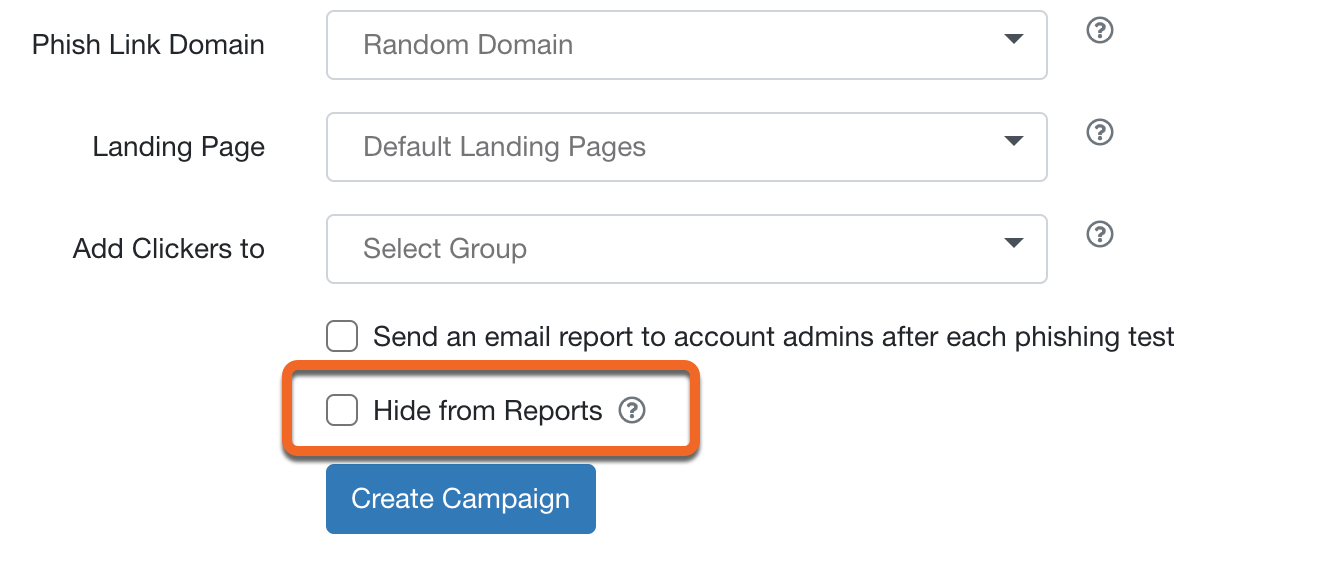Click the Select Group placeholder text

[445, 249]
